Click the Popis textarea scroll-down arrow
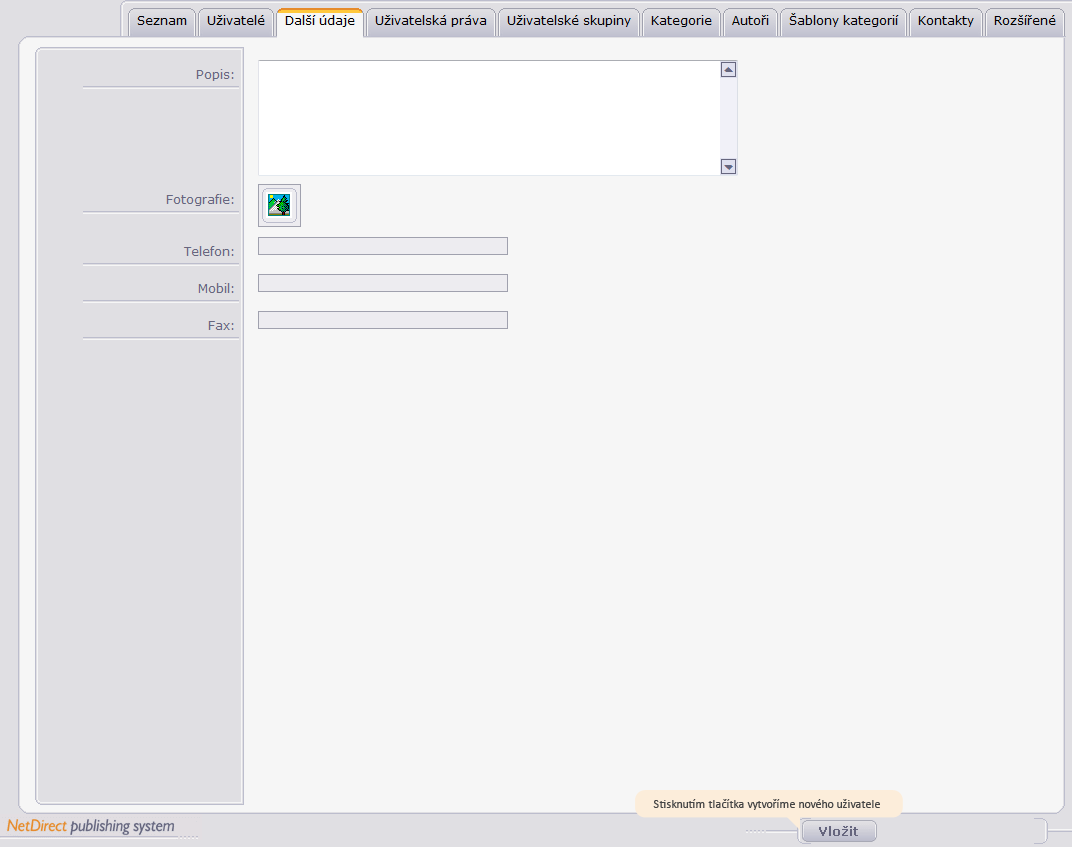The height and width of the screenshot is (847, 1072). click(728, 166)
